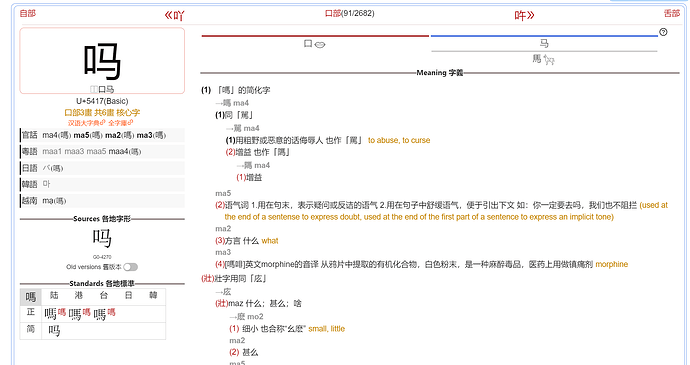The height and width of the screenshot is (365, 690).
Task: Click the Mandarin reading ma3(嗎)
Action: (151, 135)
